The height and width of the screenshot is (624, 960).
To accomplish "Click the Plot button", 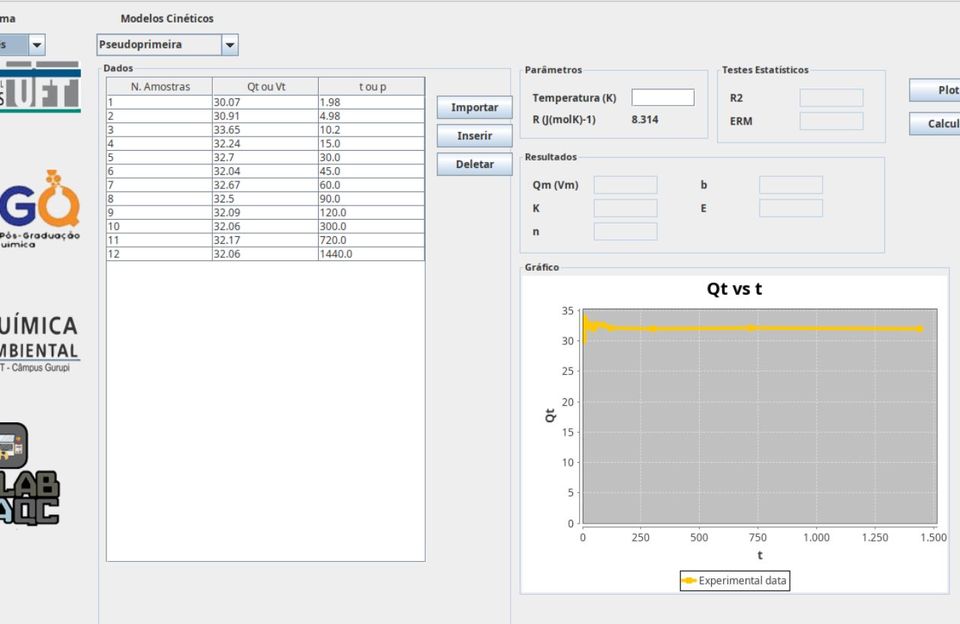I will coord(935,90).
